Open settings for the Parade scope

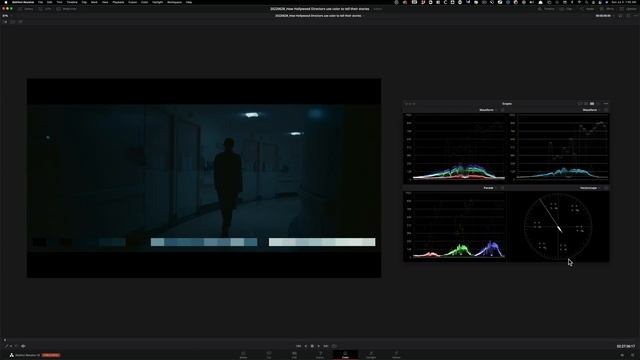pos(502,188)
